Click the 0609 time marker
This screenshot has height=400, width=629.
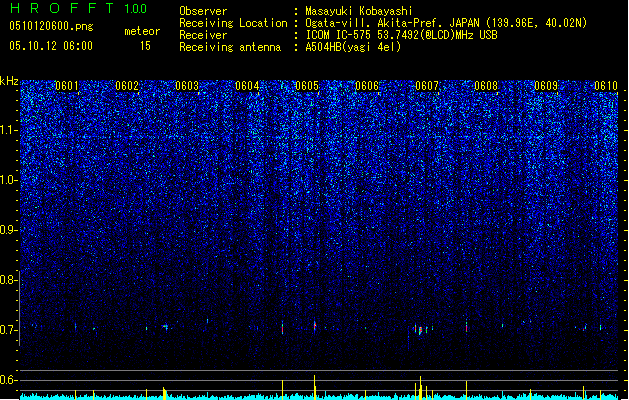pos(546,86)
